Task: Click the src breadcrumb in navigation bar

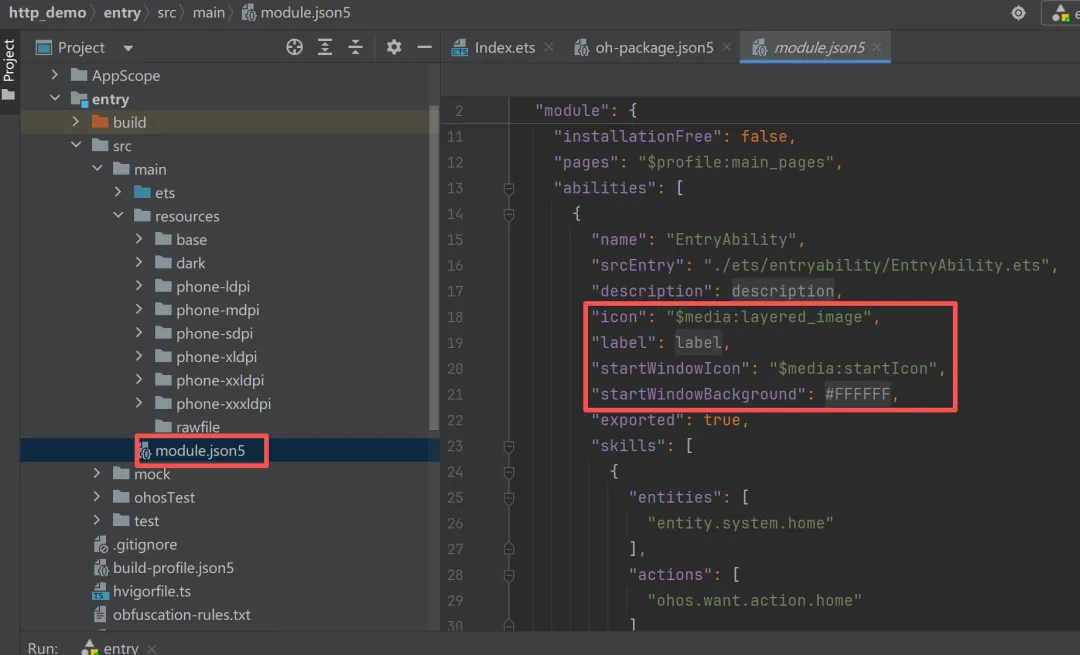Action: tap(167, 12)
